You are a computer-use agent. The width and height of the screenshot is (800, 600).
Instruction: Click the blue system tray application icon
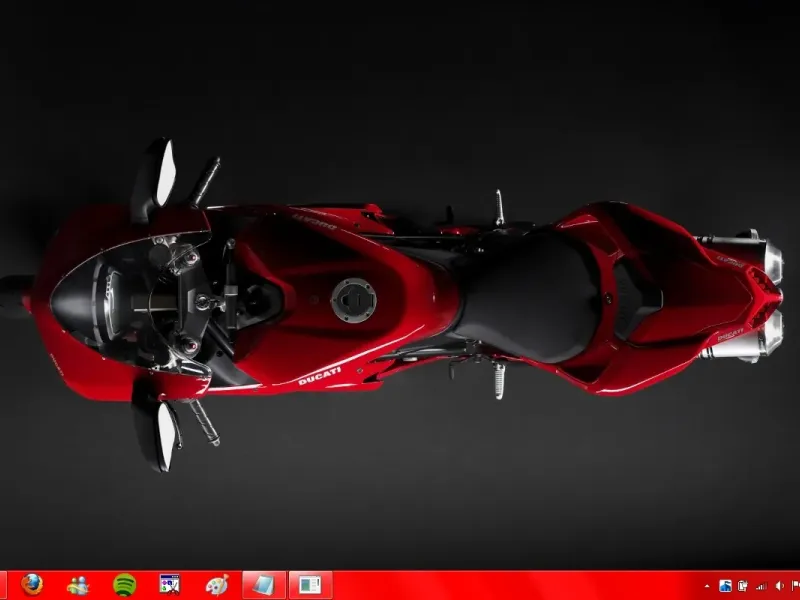coord(725,585)
